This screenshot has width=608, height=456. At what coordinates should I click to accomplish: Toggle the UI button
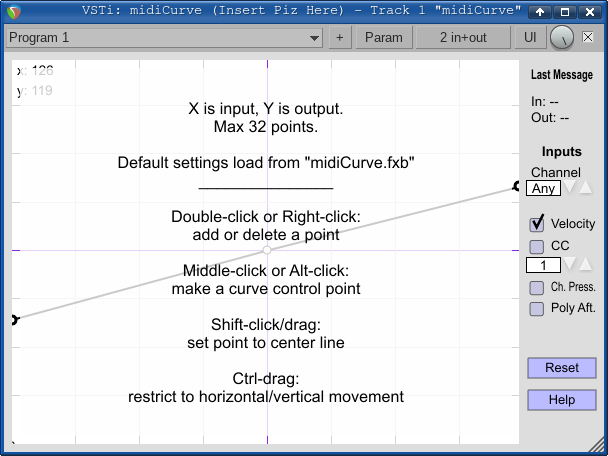(530, 38)
